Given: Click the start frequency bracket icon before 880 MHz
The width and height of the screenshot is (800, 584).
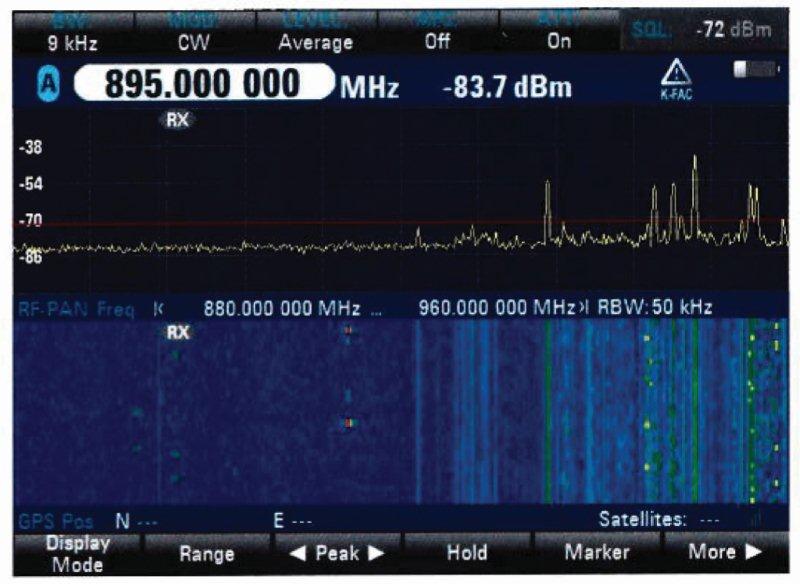Looking at the screenshot, I should point(158,307).
